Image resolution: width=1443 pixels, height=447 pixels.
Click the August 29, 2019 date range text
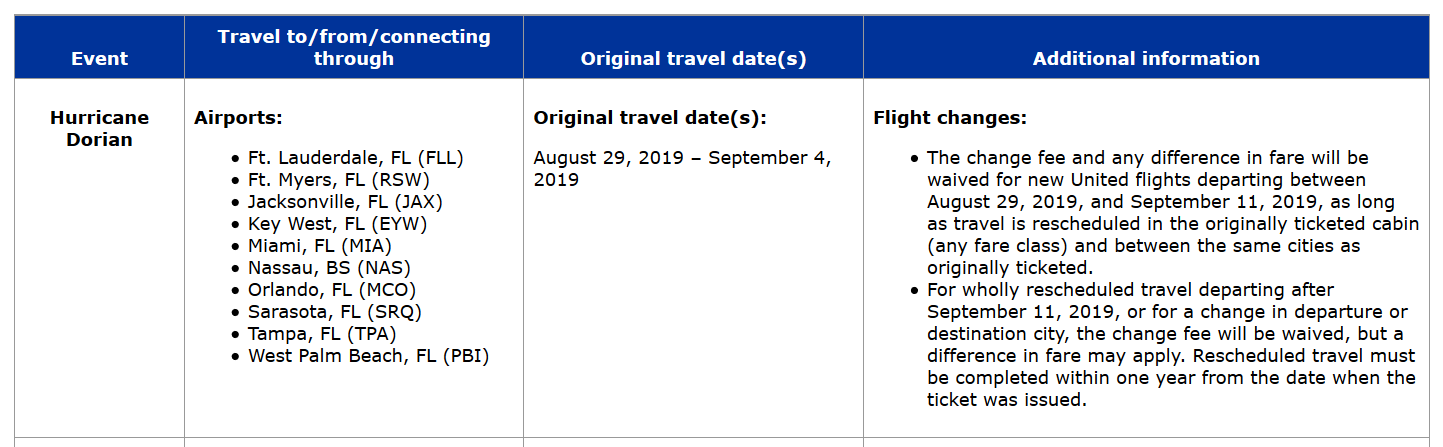[683, 169]
